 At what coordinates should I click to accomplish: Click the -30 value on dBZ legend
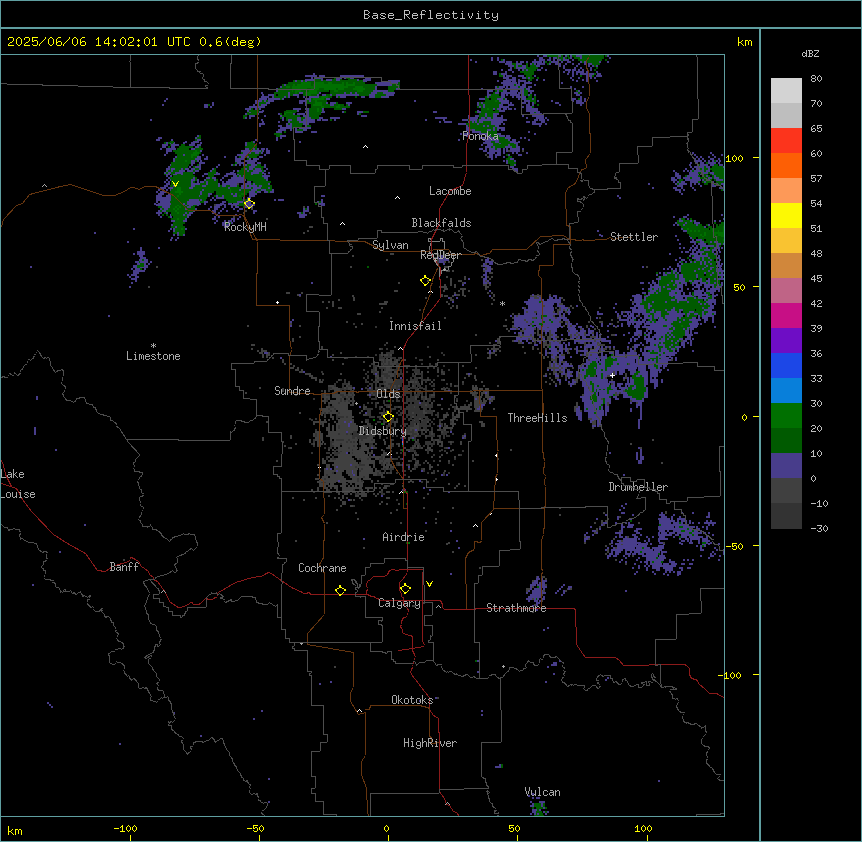[820, 528]
